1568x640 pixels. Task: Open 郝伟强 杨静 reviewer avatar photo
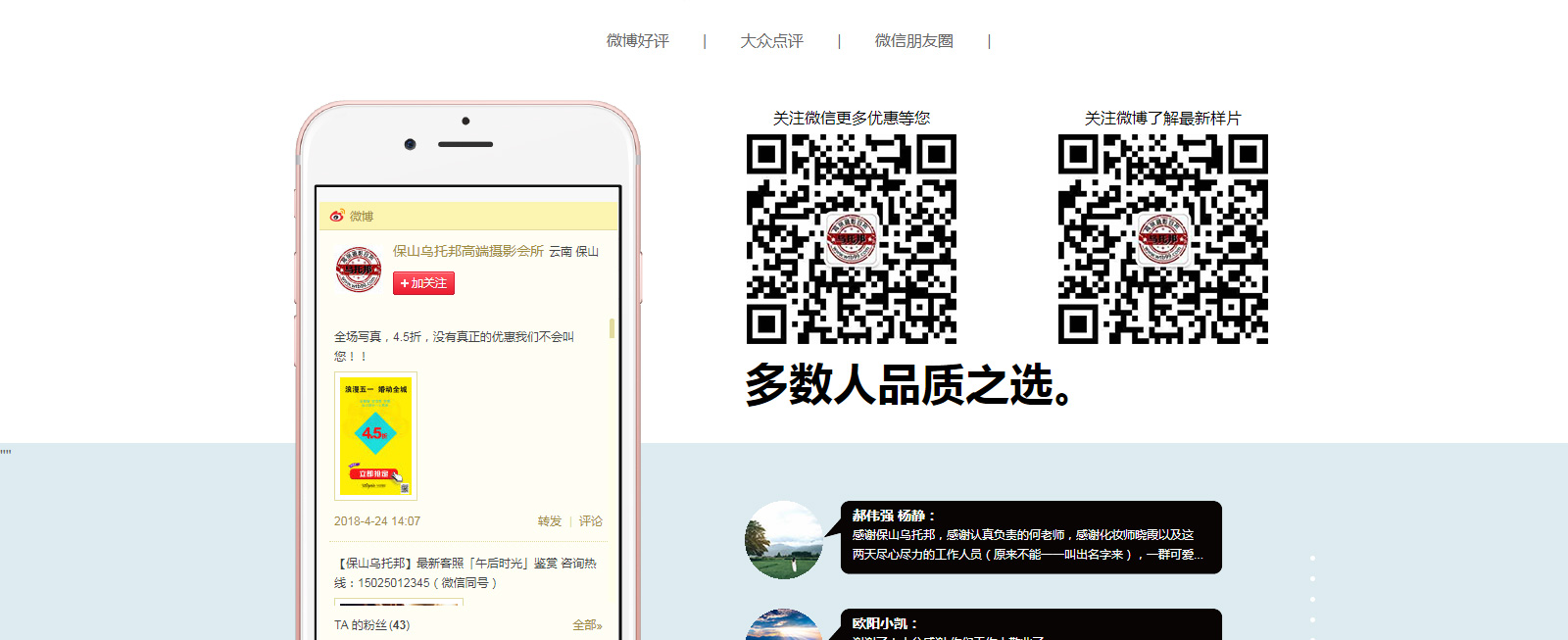[784, 540]
